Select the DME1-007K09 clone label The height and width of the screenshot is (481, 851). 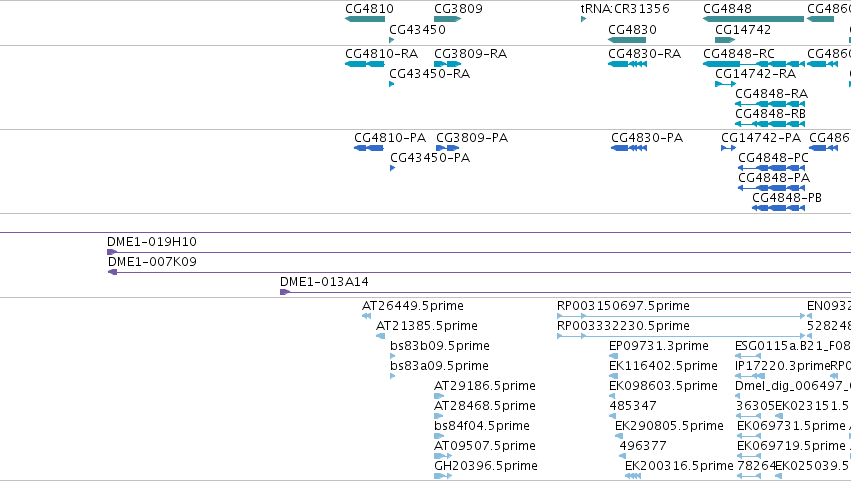pyautogui.click(x=153, y=262)
